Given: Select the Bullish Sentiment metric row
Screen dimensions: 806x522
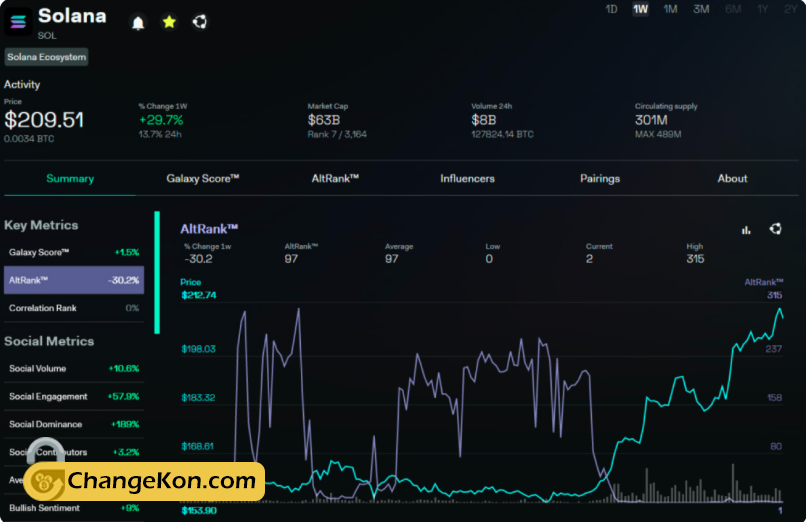Looking at the screenshot, I should pyautogui.click(x=74, y=508).
